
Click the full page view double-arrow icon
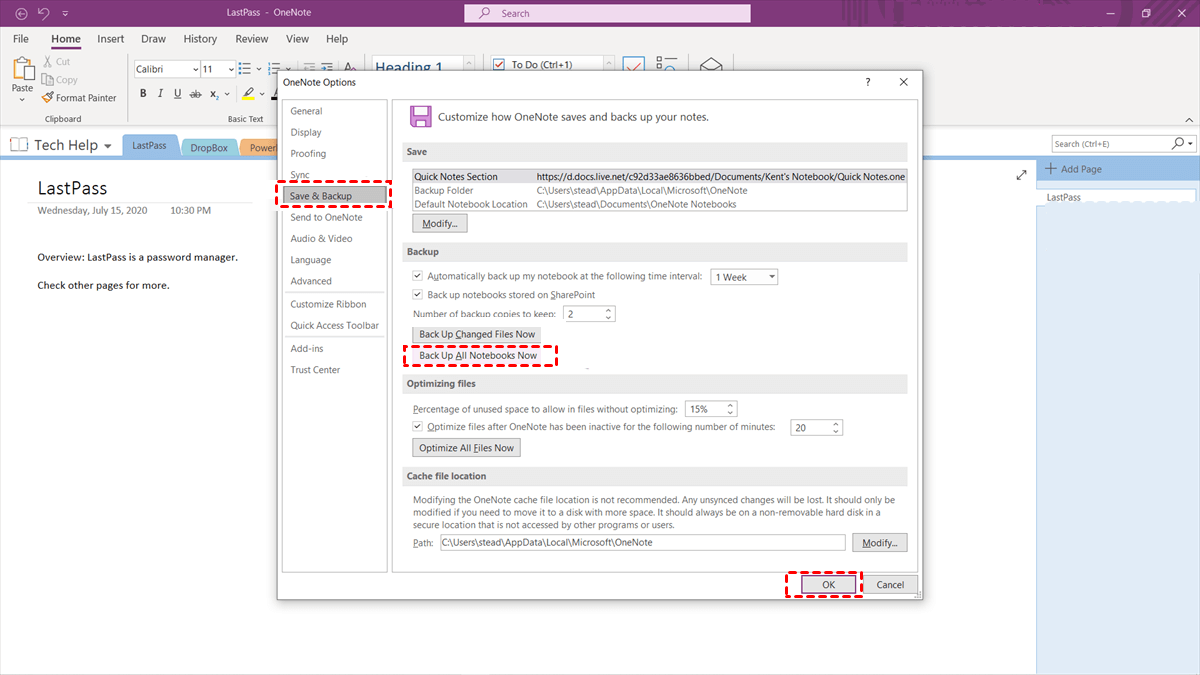(x=1021, y=175)
